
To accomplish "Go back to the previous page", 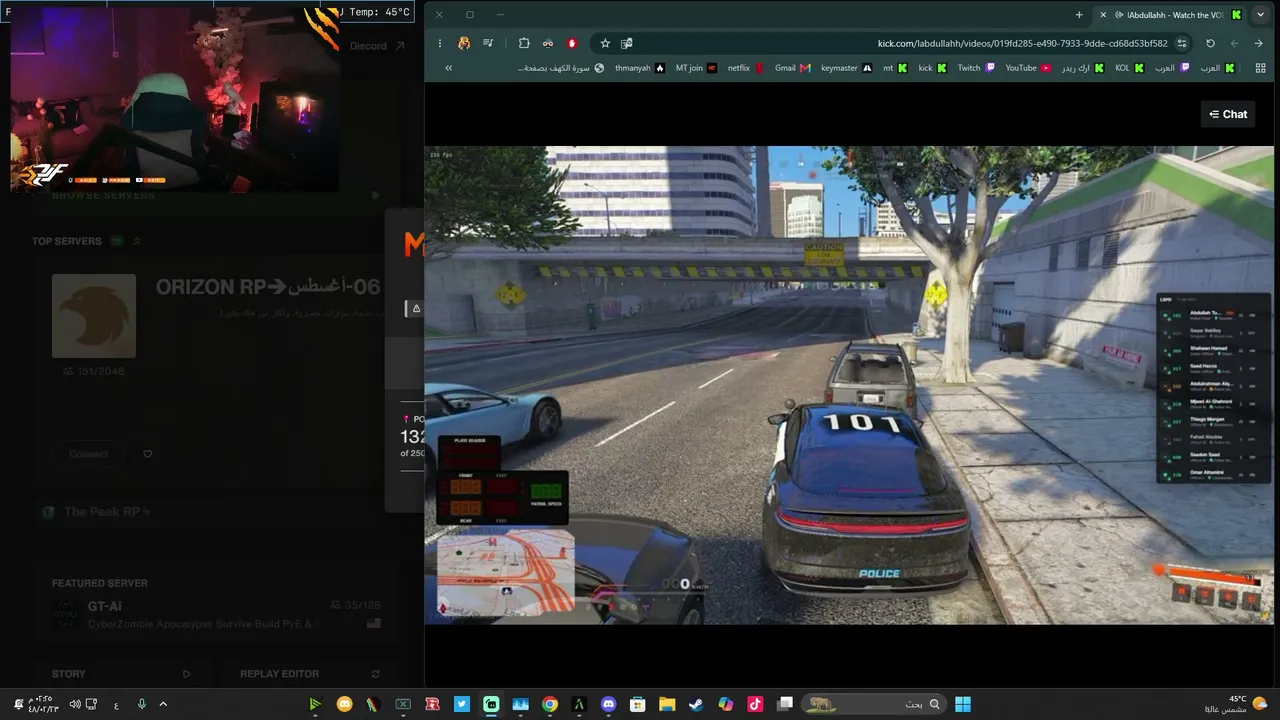I will click(x=1258, y=43).
